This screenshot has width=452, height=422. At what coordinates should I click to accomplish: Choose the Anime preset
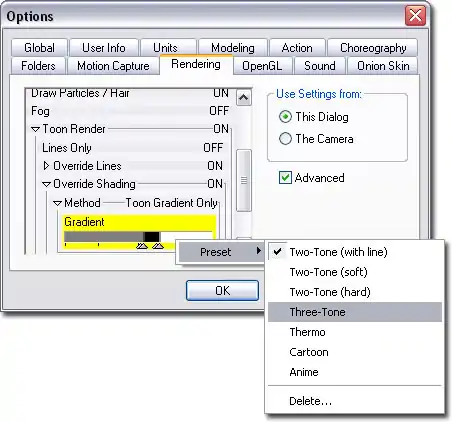(x=355, y=372)
